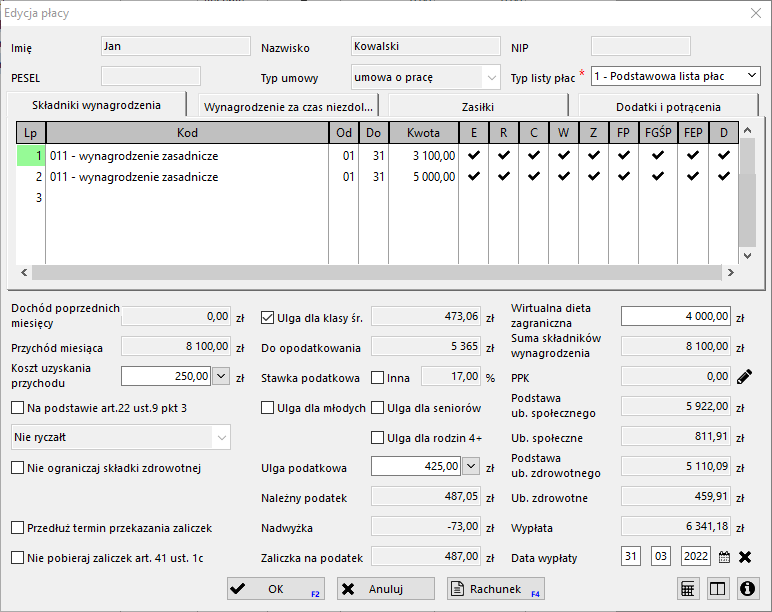This screenshot has height=612, width=772.
Task: Check Nie ograniczaj składki zdrowotnej
Action: pyautogui.click(x=18, y=468)
